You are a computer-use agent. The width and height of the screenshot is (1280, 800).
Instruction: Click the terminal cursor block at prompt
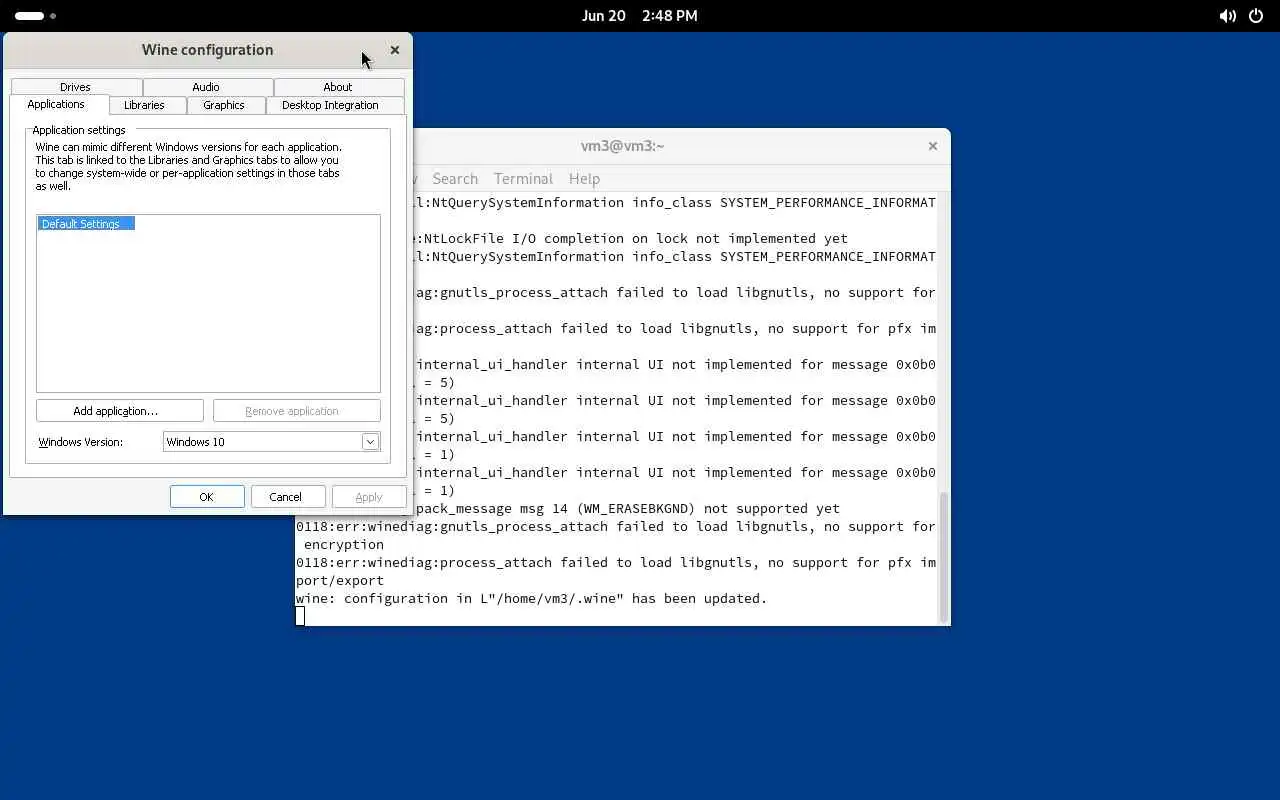(300, 616)
